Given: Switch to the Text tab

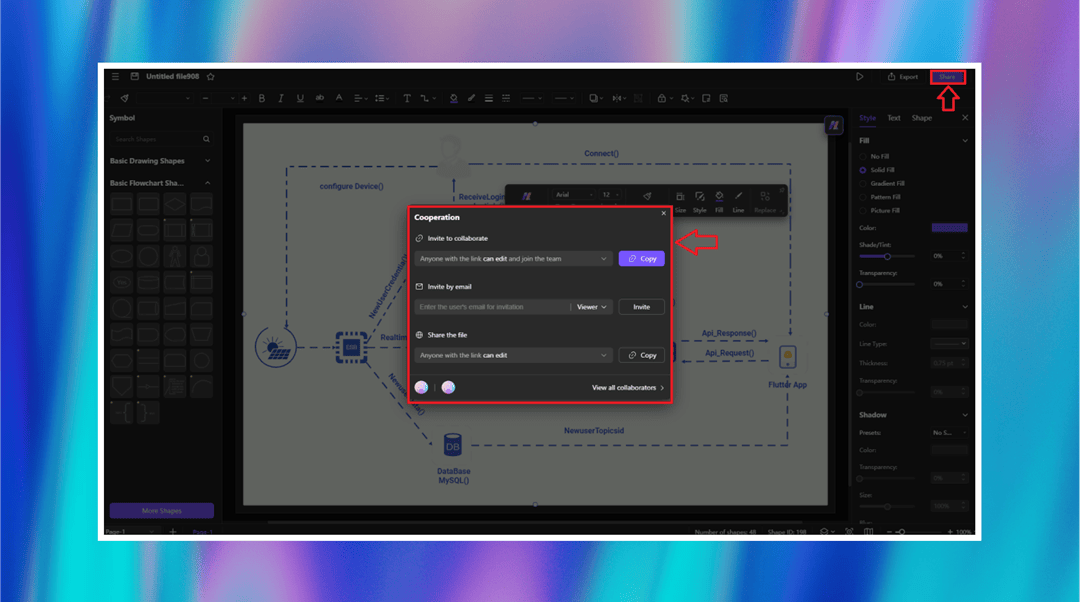Looking at the screenshot, I should tap(893, 118).
